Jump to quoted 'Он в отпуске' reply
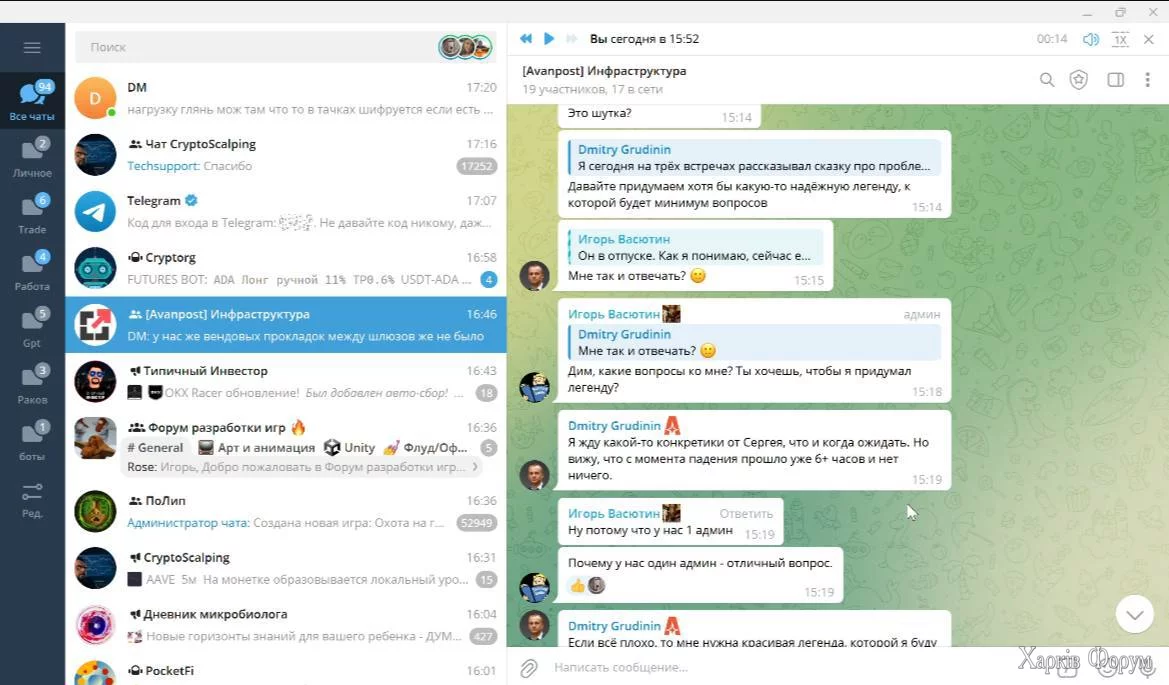 click(x=695, y=247)
